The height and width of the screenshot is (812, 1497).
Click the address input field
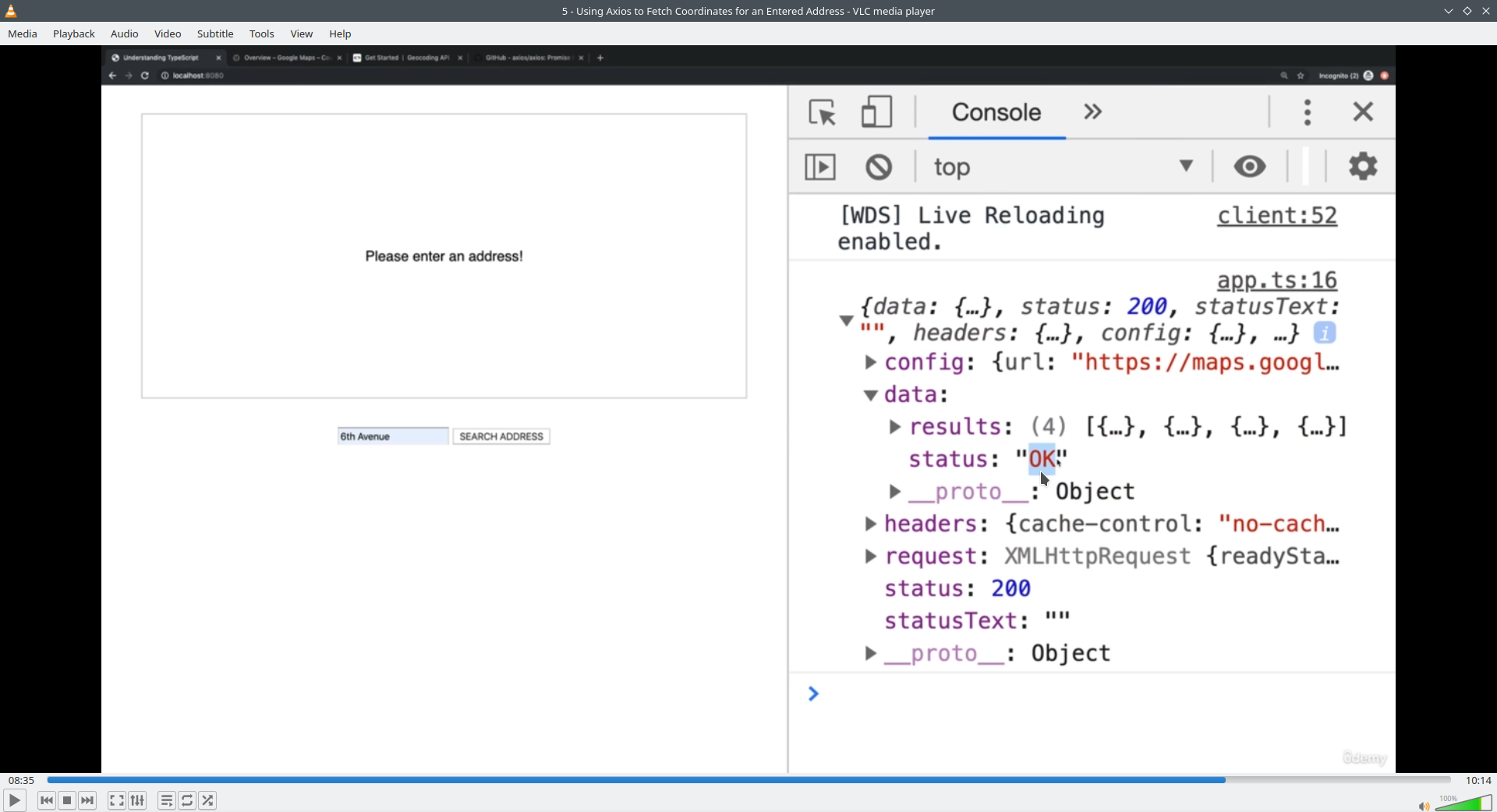pos(392,436)
